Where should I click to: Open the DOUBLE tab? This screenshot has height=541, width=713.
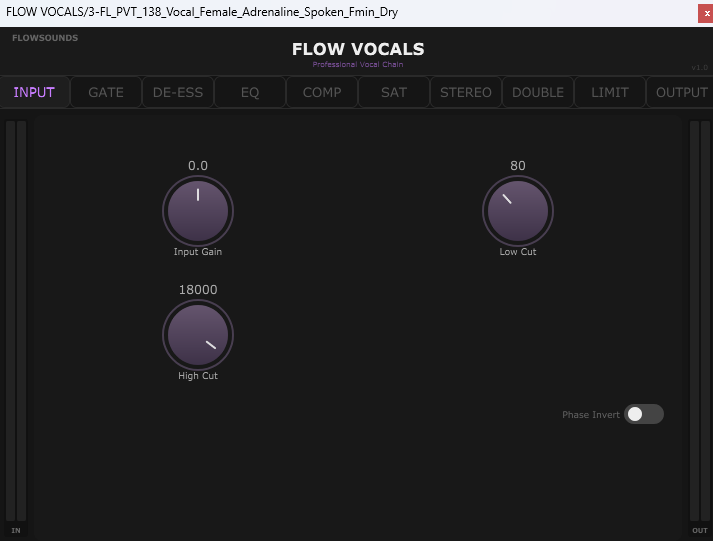pos(538,92)
